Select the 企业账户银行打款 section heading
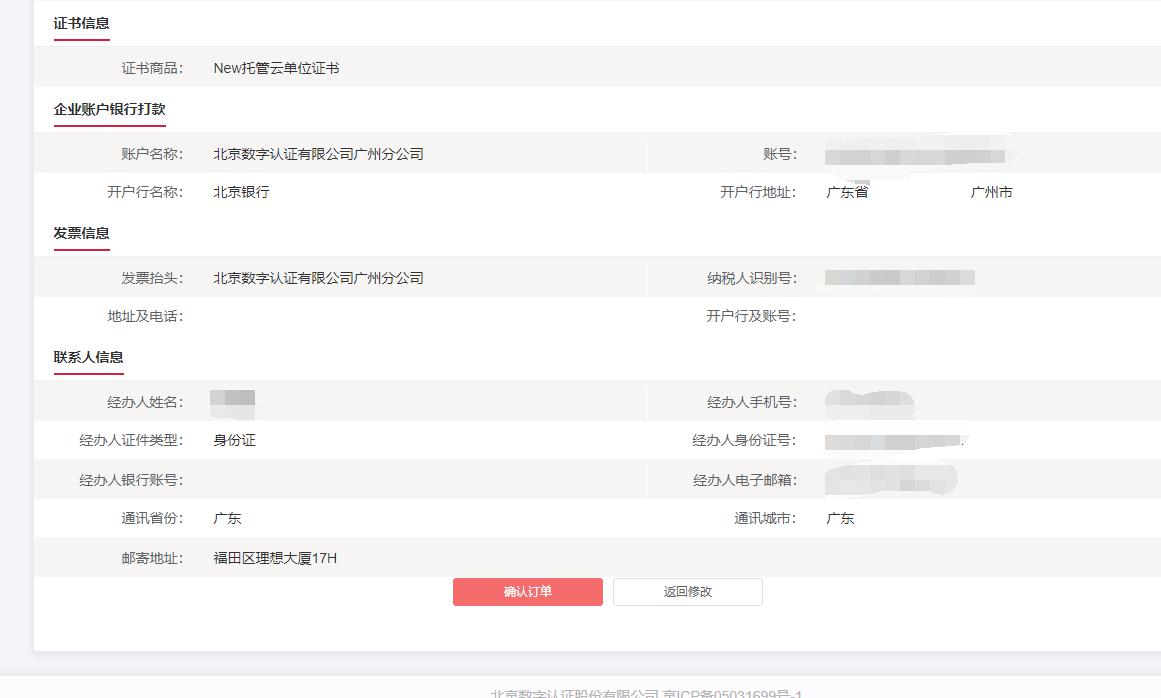 point(109,110)
